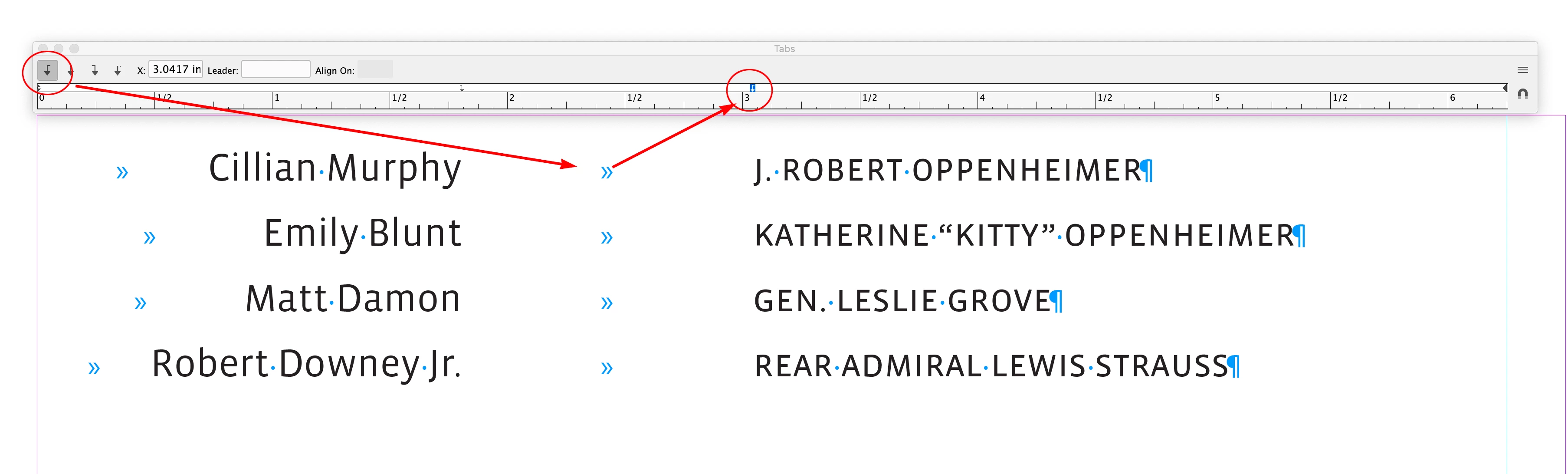The height and width of the screenshot is (474, 1568).
Task: Click the ruler at the 4 inch mark
Action: 979,101
